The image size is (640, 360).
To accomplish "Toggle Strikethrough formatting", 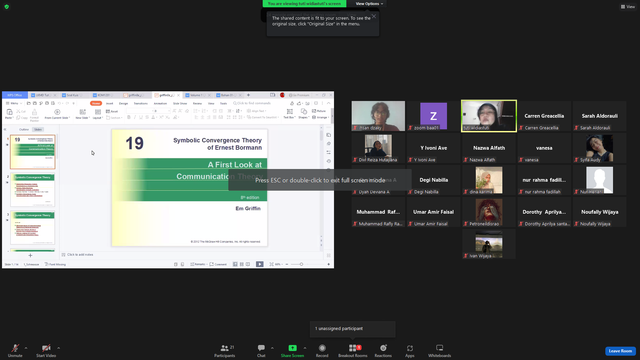I will coord(147,118).
